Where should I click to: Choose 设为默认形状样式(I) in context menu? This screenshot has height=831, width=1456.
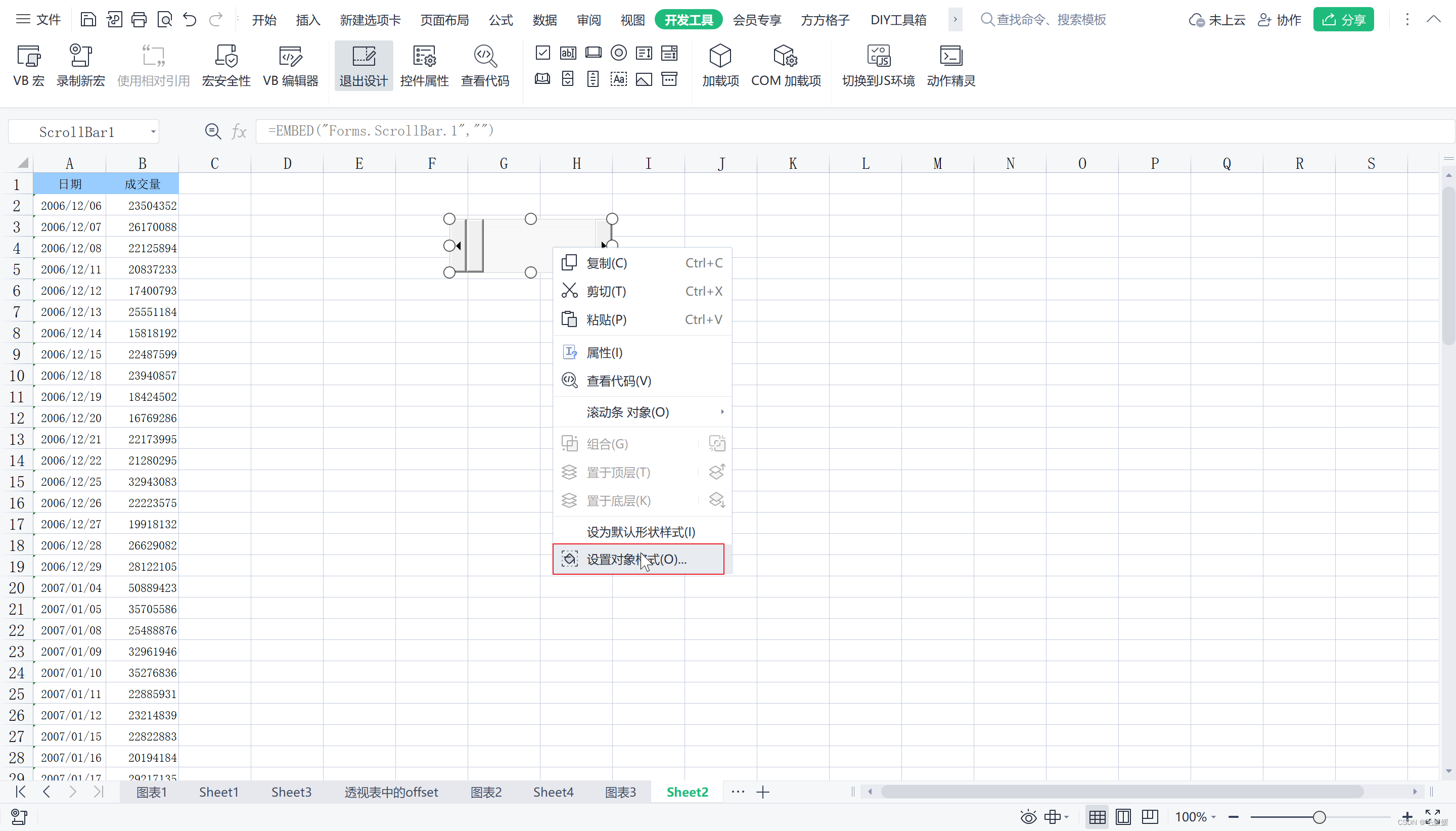pos(642,532)
